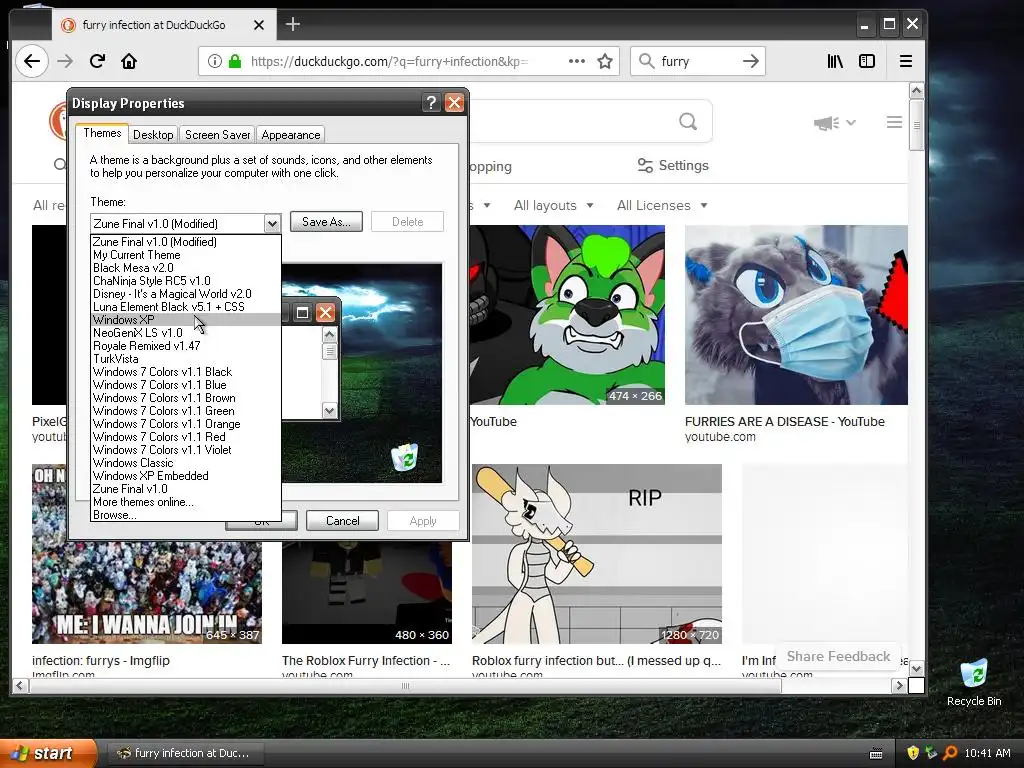Select TurkVista theme

click(186, 359)
